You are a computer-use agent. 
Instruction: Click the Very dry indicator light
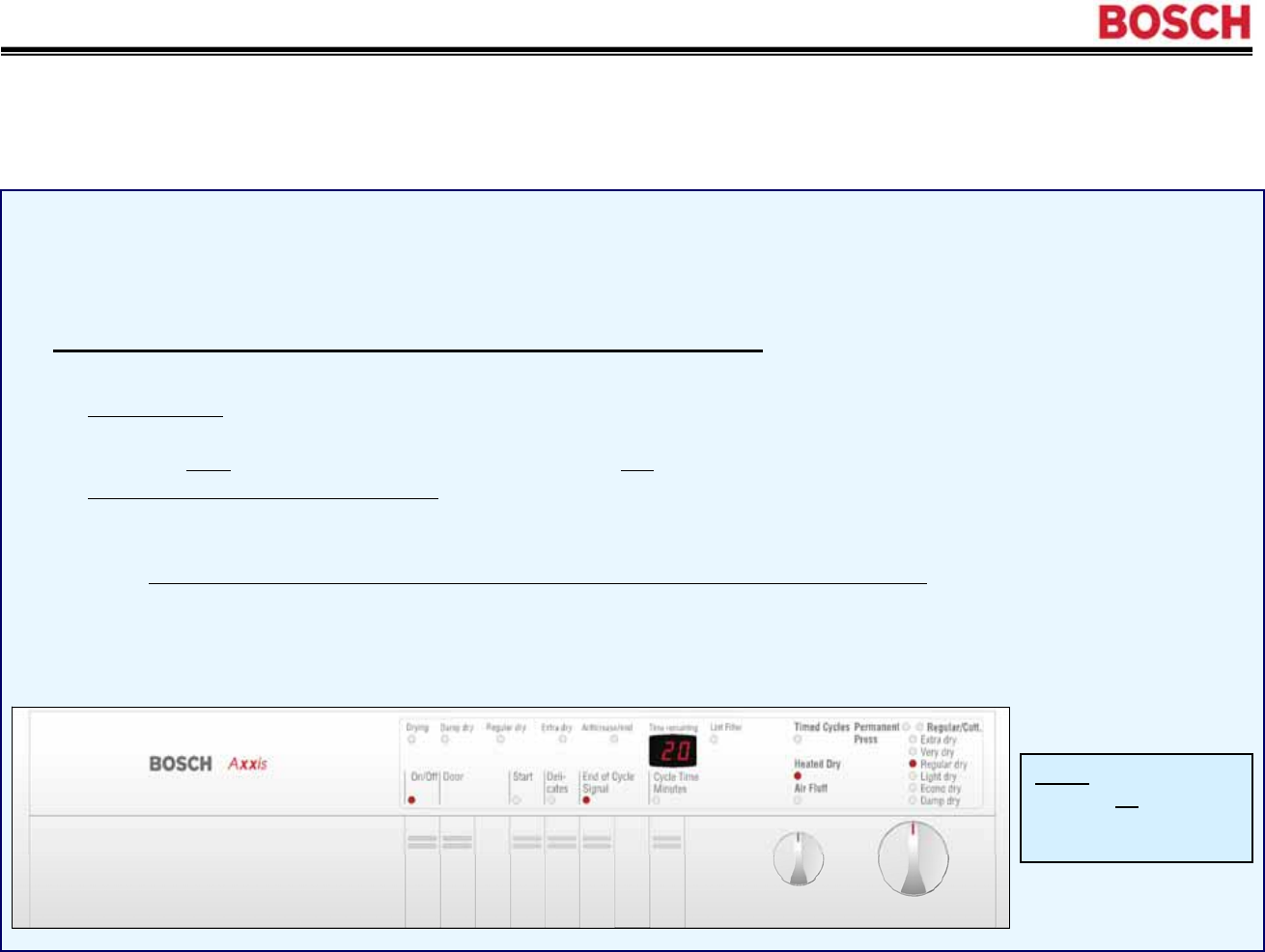coord(913,752)
